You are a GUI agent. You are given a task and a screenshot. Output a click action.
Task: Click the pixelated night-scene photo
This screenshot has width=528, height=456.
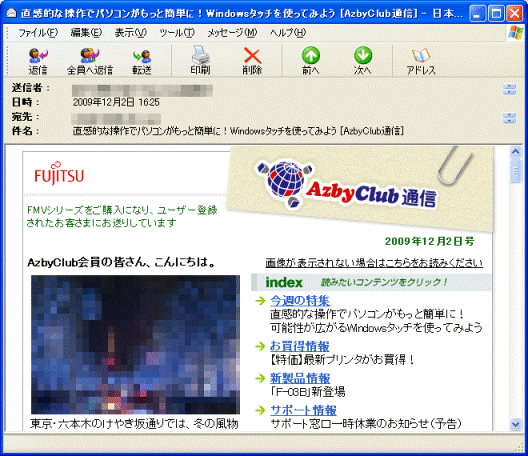[135, 345]
